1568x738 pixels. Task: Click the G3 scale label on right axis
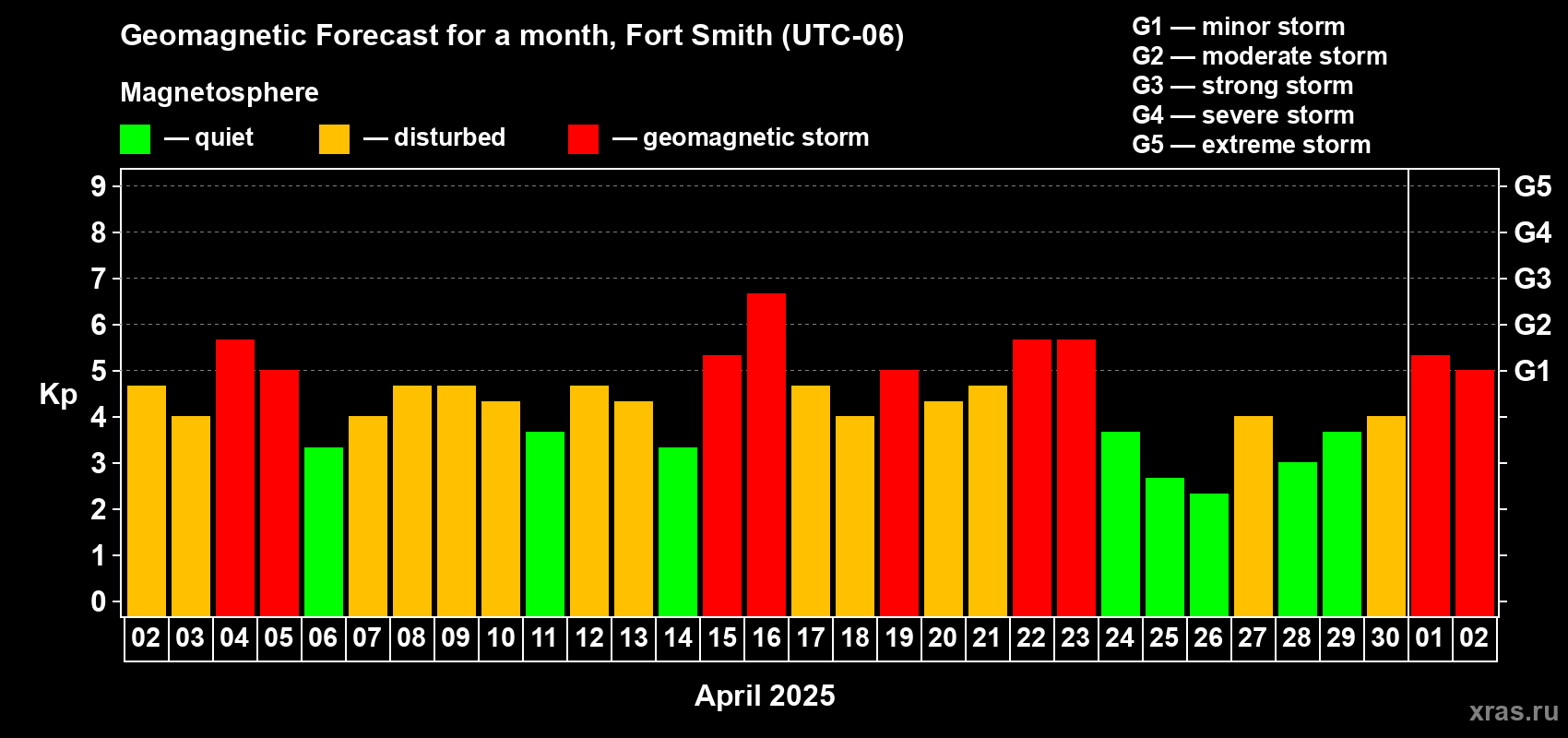pos(1533,279)
